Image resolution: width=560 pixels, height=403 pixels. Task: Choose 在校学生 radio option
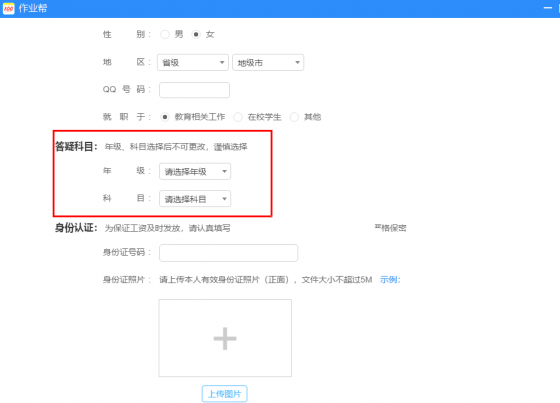(x=238, y=117)
